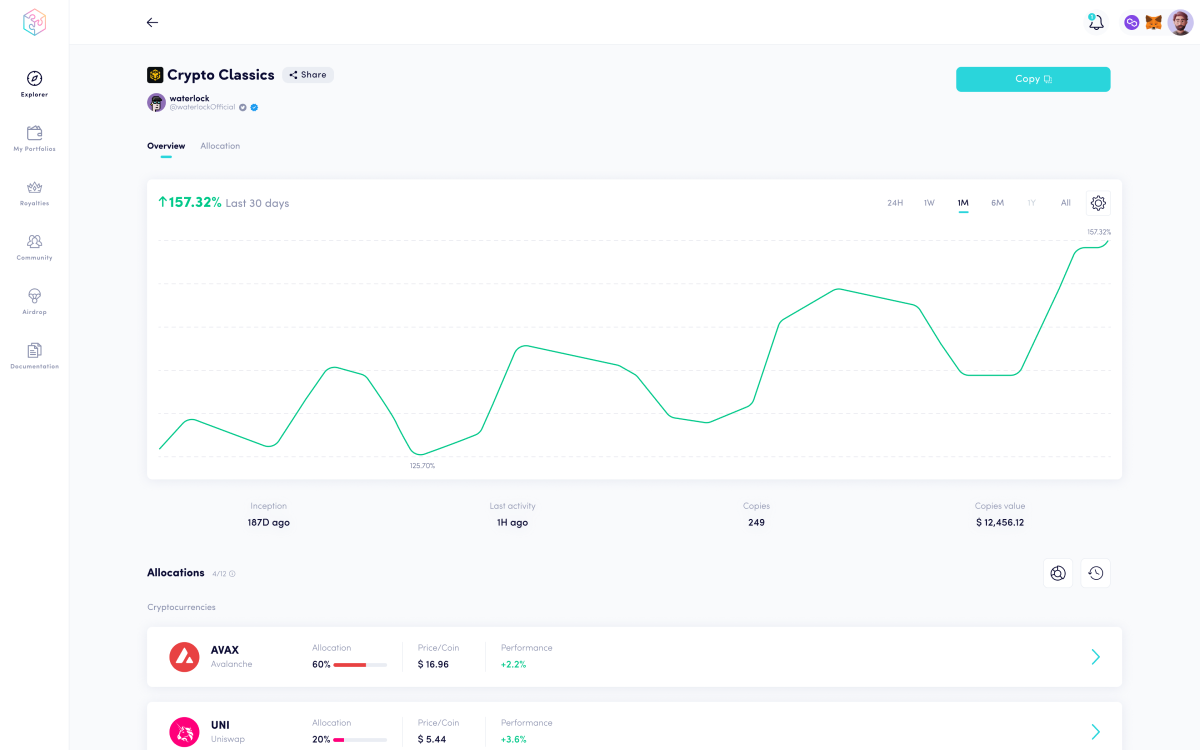The image size is (1200, 750).
Task: Click the MetaMask fox wallet icon
Action: click(x=1153, y=22)
